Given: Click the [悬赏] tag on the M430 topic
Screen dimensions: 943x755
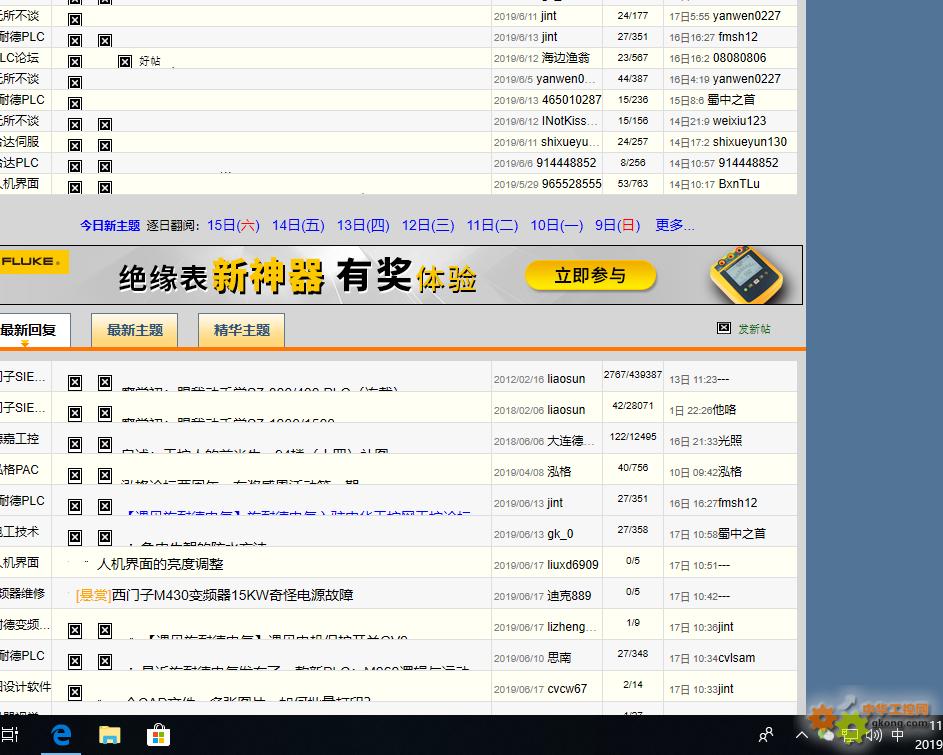Looking at the screenshot, I should (x=93, y=596).
